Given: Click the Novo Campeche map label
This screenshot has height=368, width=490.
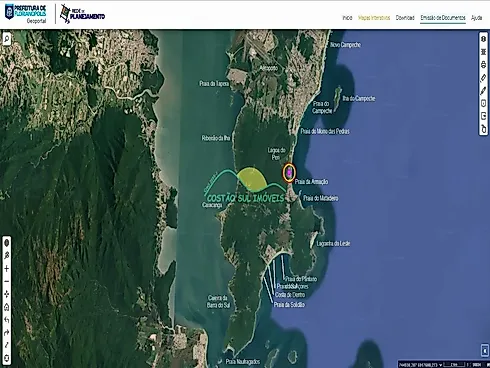Looking at the screenshot, I should 345,45.
